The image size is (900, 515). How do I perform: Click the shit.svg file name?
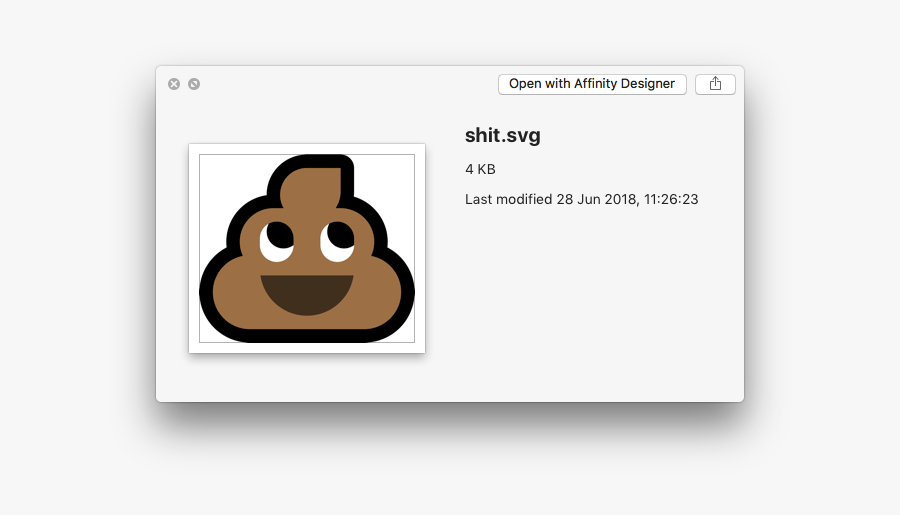[503, 135]
